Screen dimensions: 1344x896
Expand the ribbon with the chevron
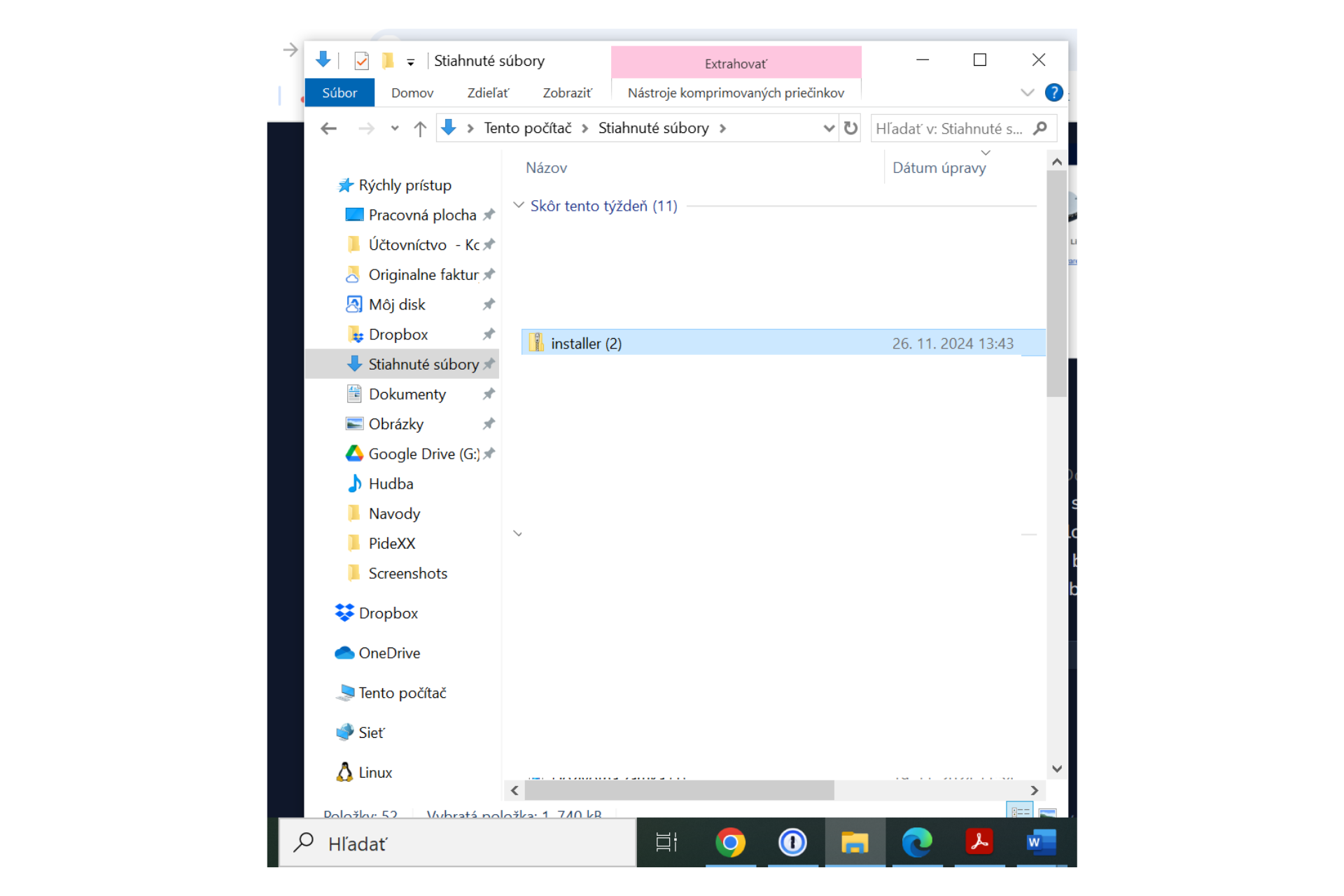pos(1027,92)
